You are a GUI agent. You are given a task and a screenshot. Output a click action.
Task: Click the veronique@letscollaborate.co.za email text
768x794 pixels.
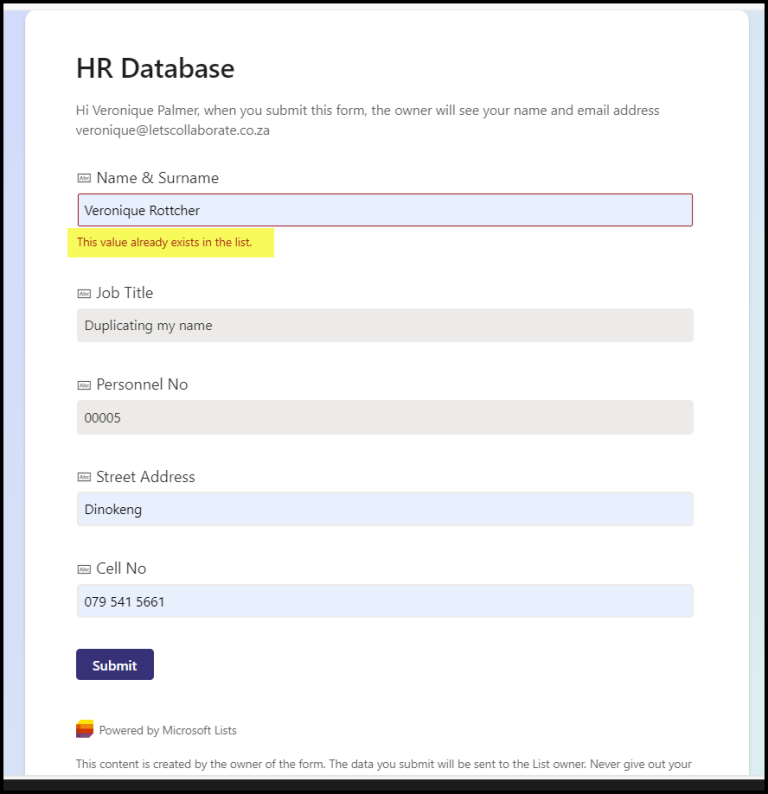(x=173, y=130)
